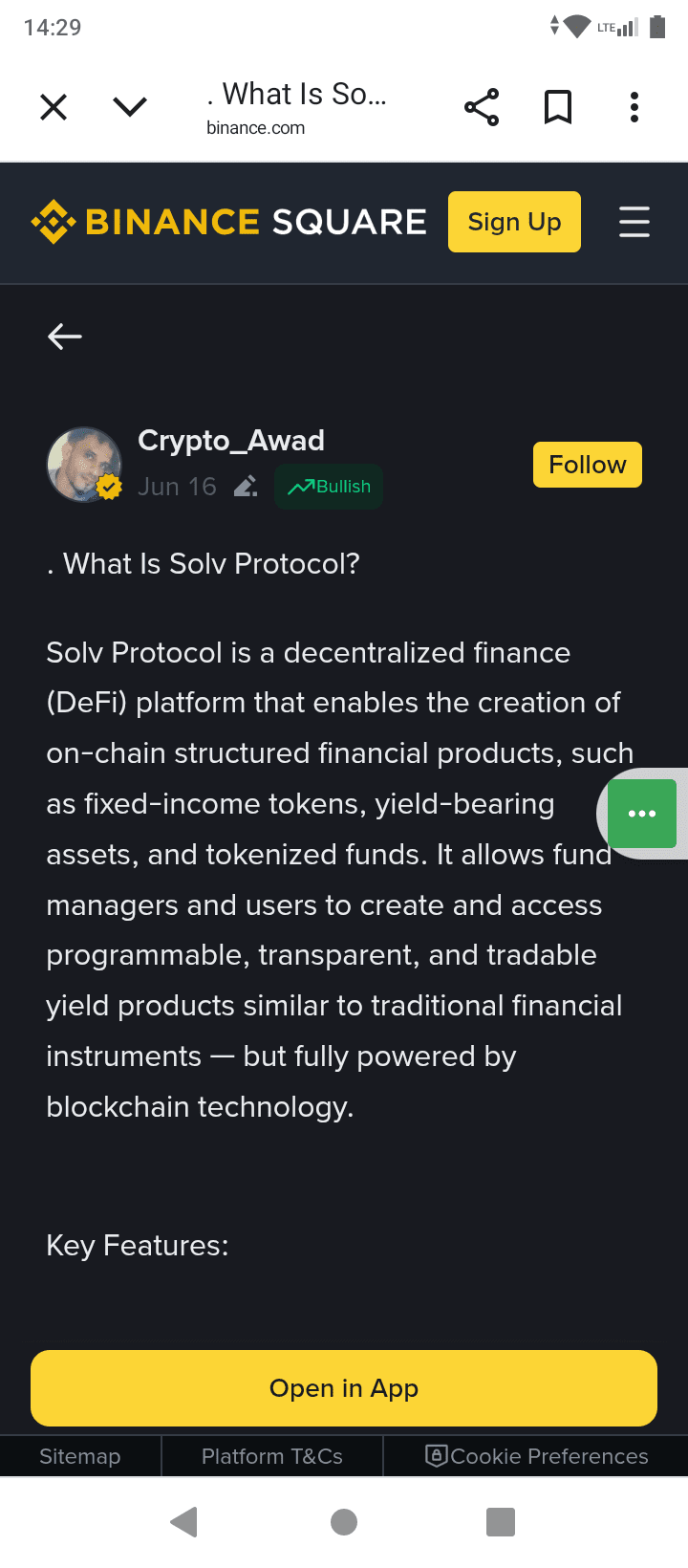Close the browser tab with X icon
688x1568 pixels.
pyautogui.click(x=54, y=107)
